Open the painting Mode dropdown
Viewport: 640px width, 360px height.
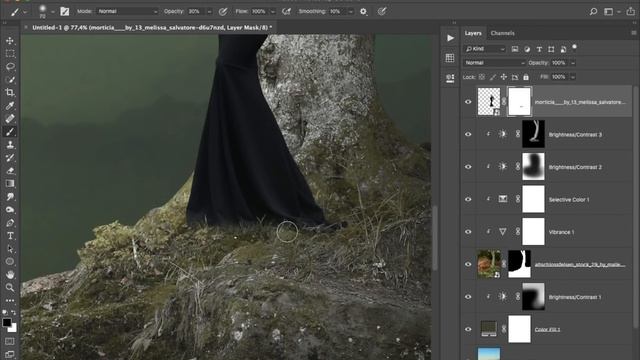[x=127, y=11]
